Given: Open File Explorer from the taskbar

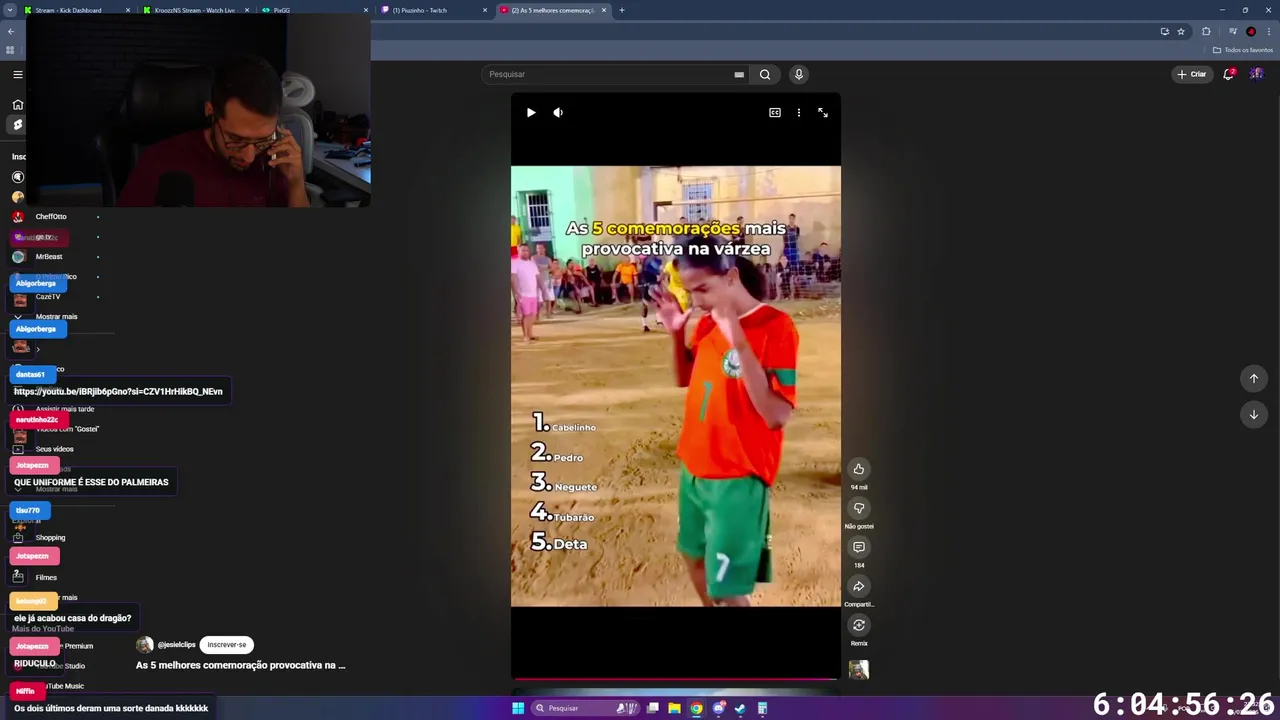Looking at the screenshot, I should pos(674,708).
